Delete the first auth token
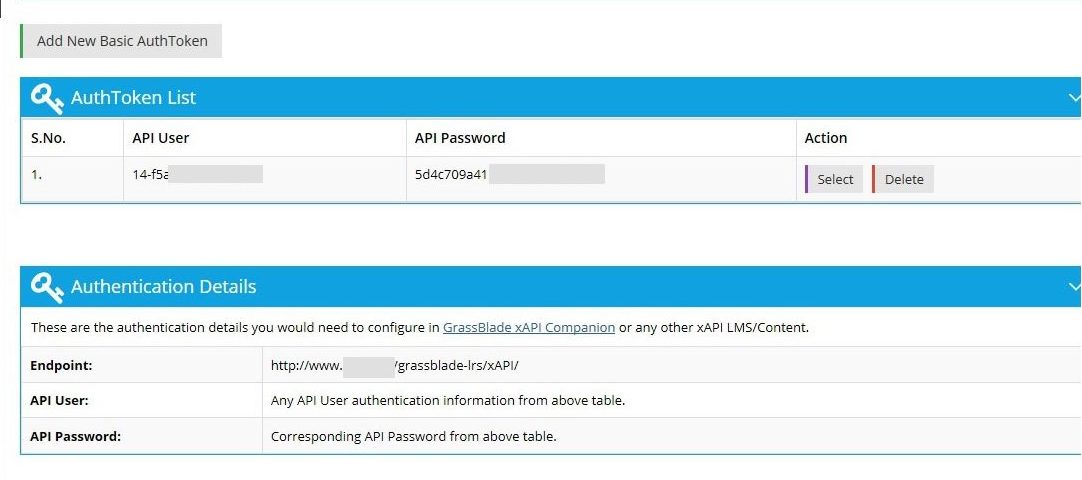The height and width of the screenshot is (480, 1082). tap(903, 179)
